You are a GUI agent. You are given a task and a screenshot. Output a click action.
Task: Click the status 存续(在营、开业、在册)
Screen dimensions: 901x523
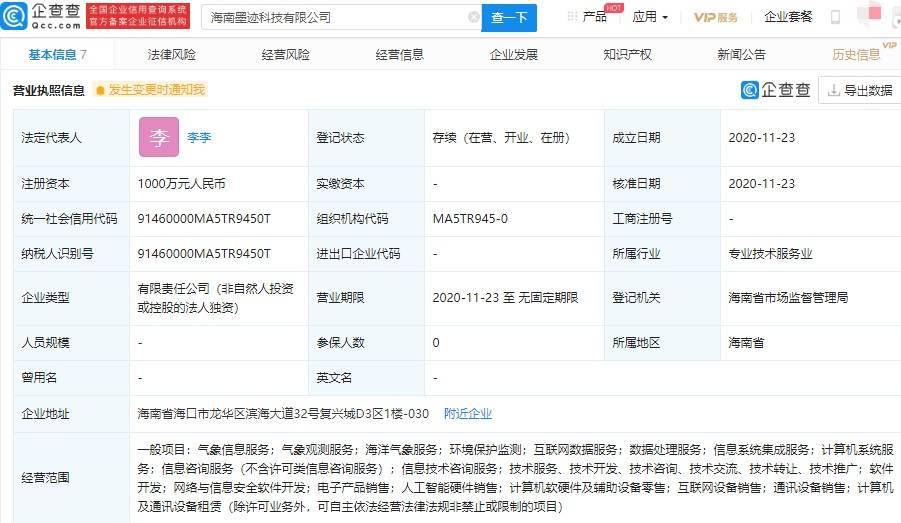click(501, 137)
